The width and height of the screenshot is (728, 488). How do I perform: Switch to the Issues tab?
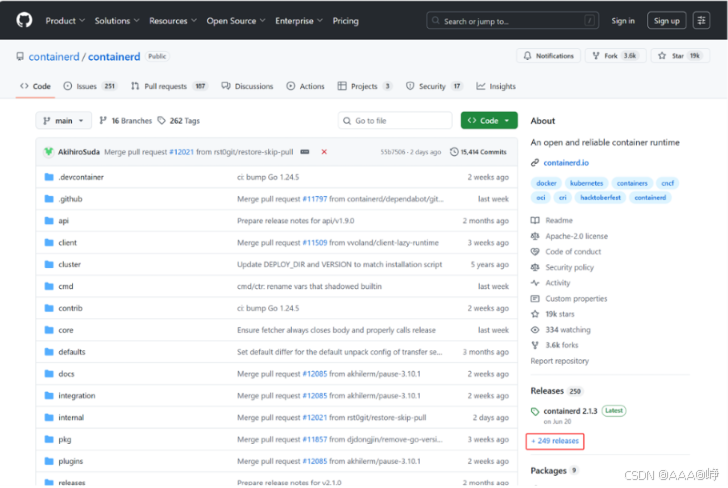(x=90, y=86)
